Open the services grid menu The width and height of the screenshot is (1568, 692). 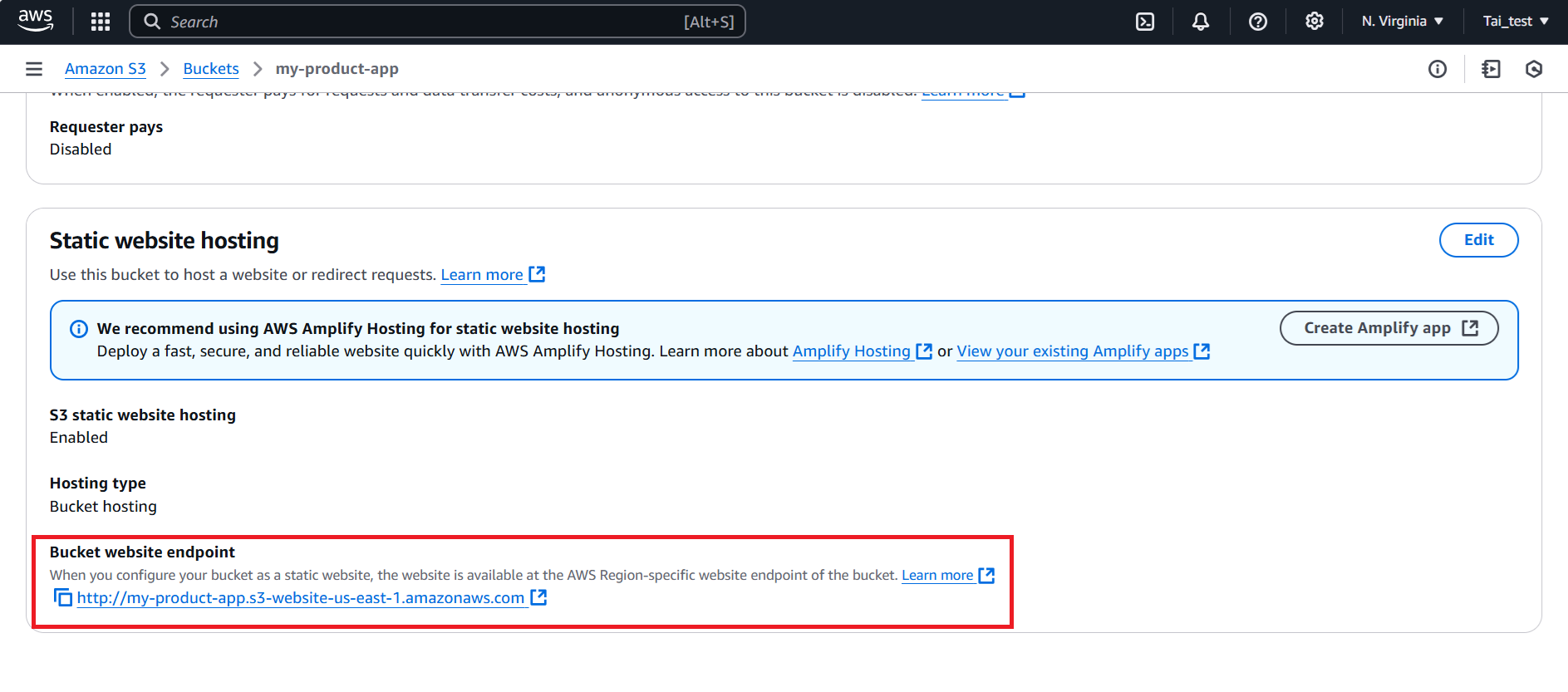(101, 22)
